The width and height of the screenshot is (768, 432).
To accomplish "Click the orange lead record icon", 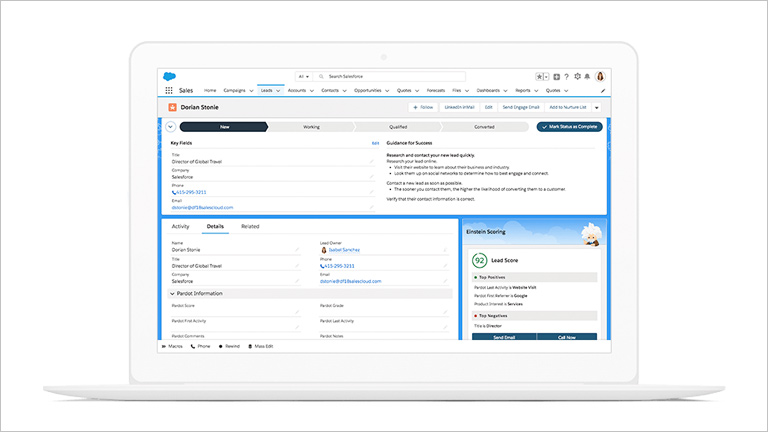I will tap(172, 107).
